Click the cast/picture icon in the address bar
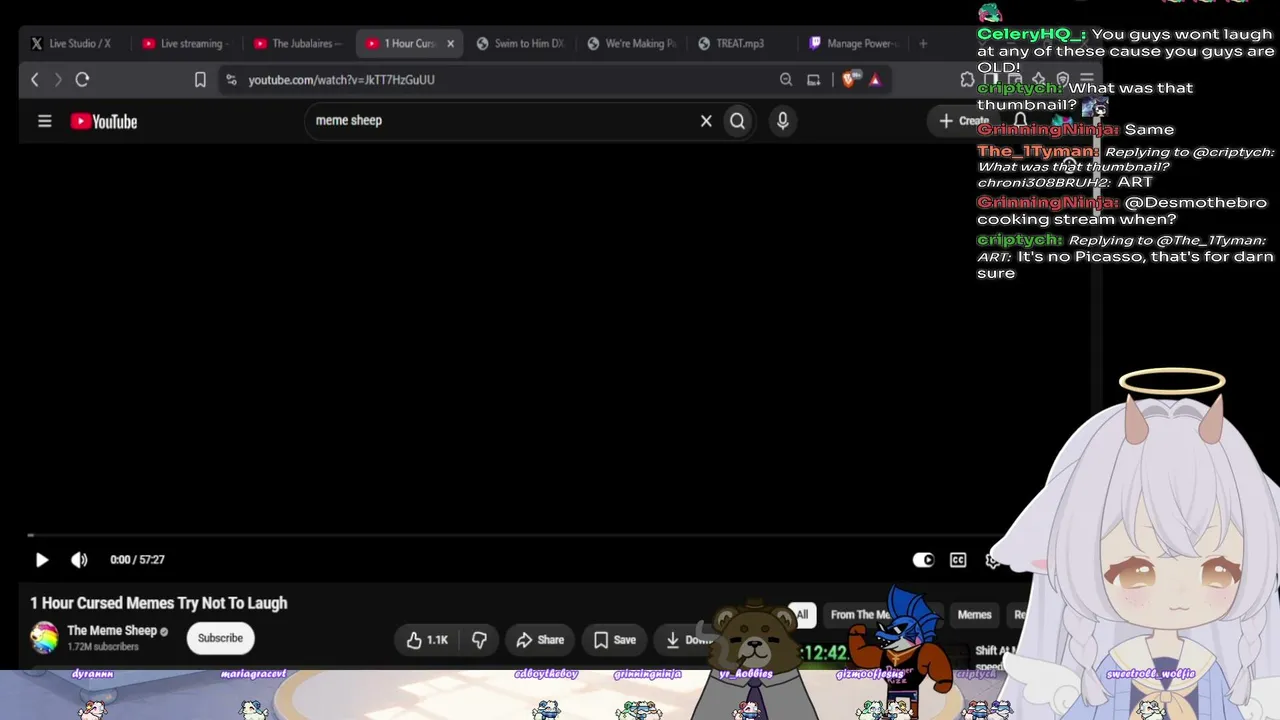Screen dimensions: 1280x720 pos(814,80)
